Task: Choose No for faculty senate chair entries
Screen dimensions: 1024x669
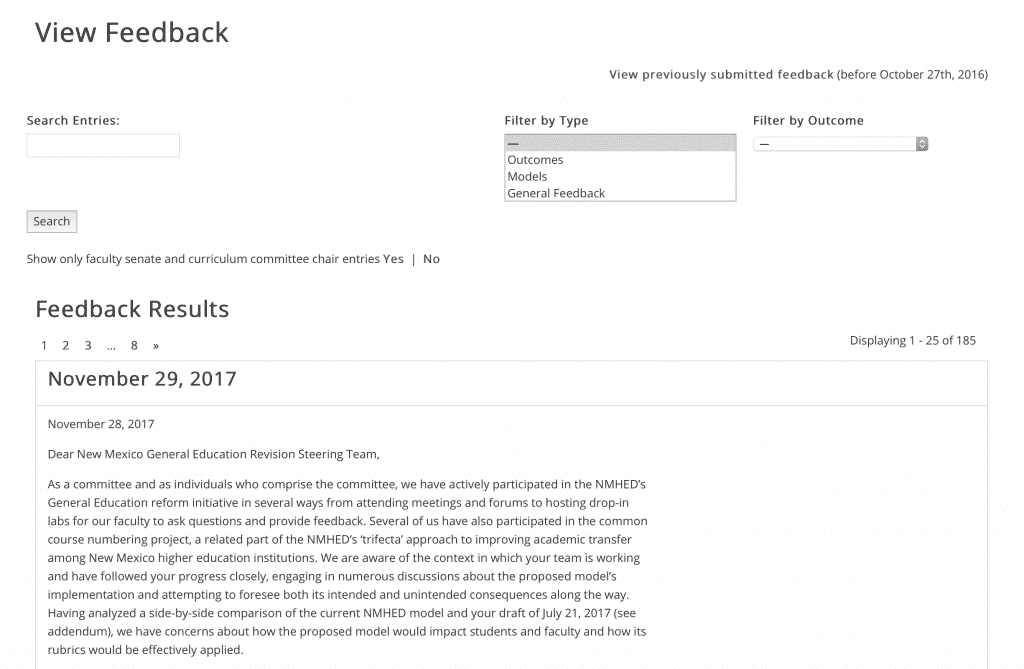Action: (431, 259)
